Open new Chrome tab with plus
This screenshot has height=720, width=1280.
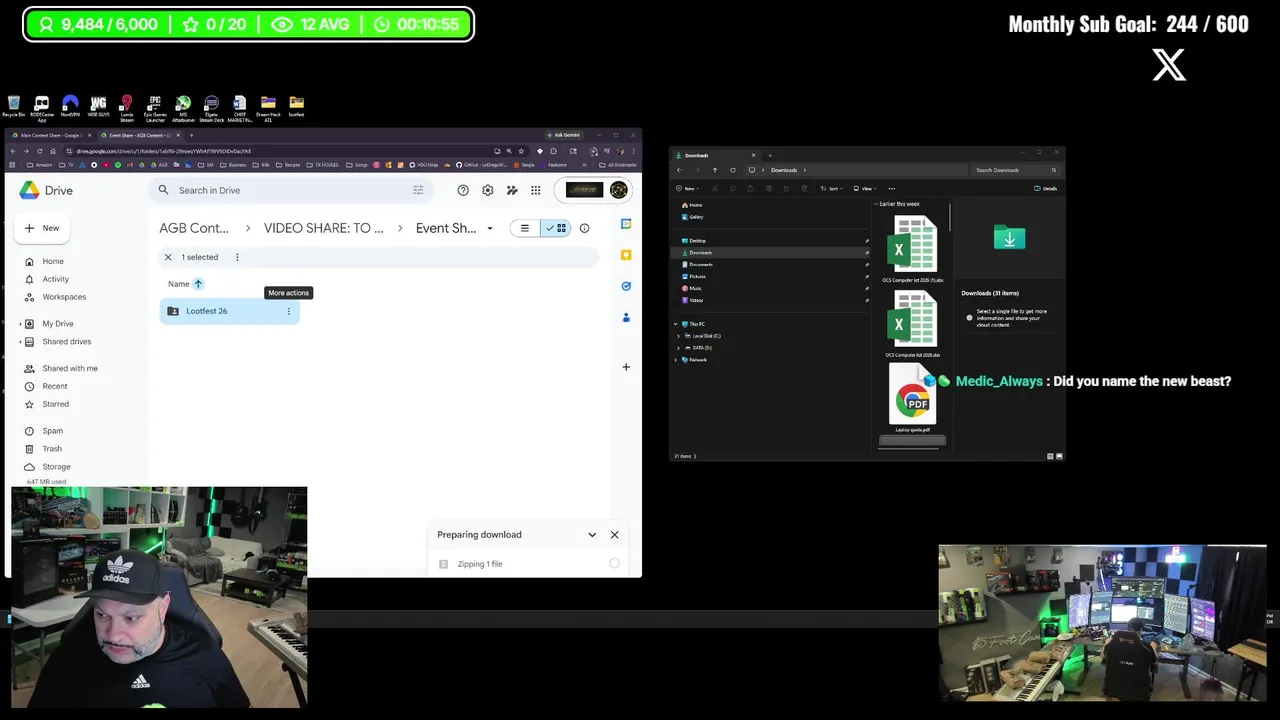pos(191,135)
